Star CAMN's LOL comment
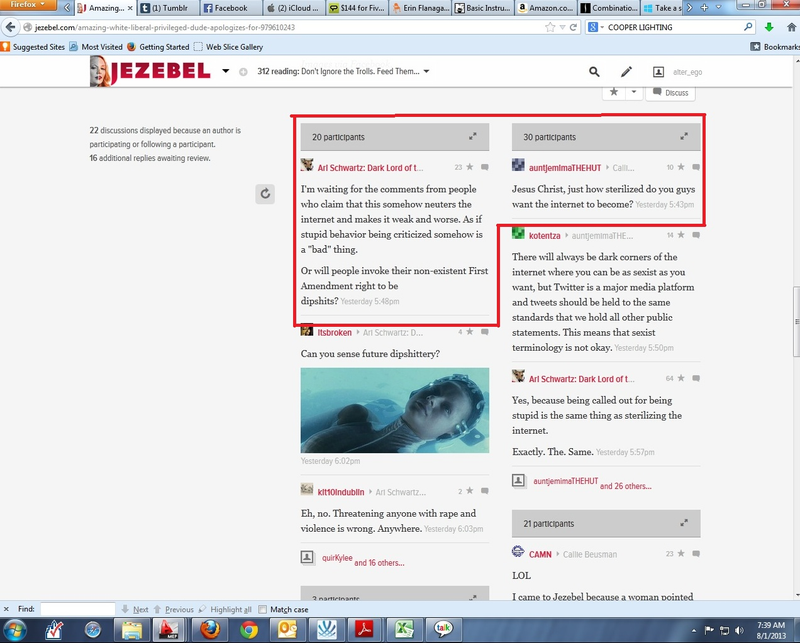 [681, 554]
